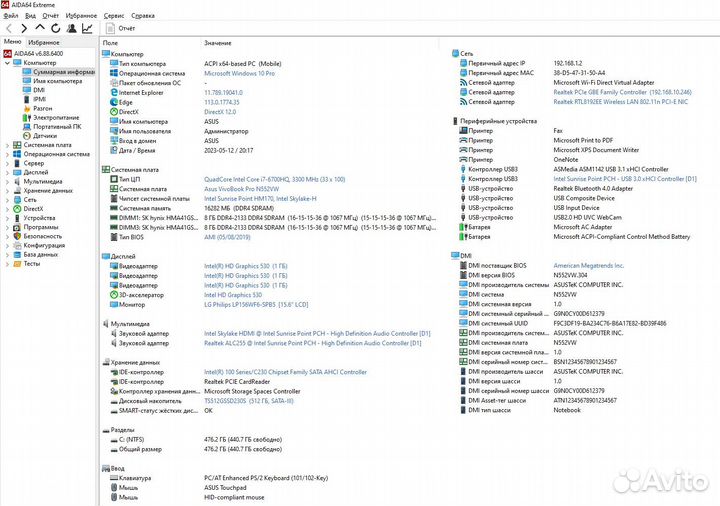Go up one level with Up arrow
This screenshot has width=720, height=506.
[x=40, y=28]
